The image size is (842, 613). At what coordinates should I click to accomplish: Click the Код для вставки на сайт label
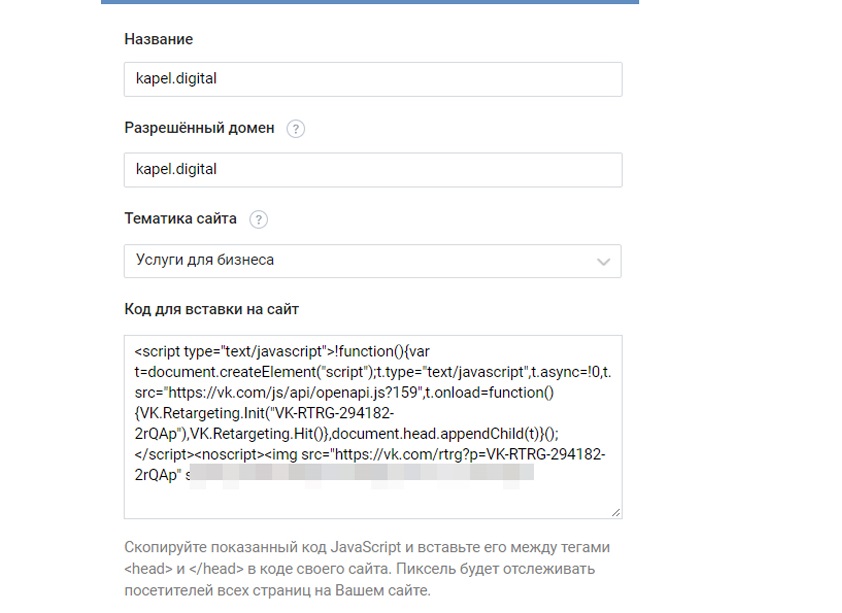(x=211, y=309)
